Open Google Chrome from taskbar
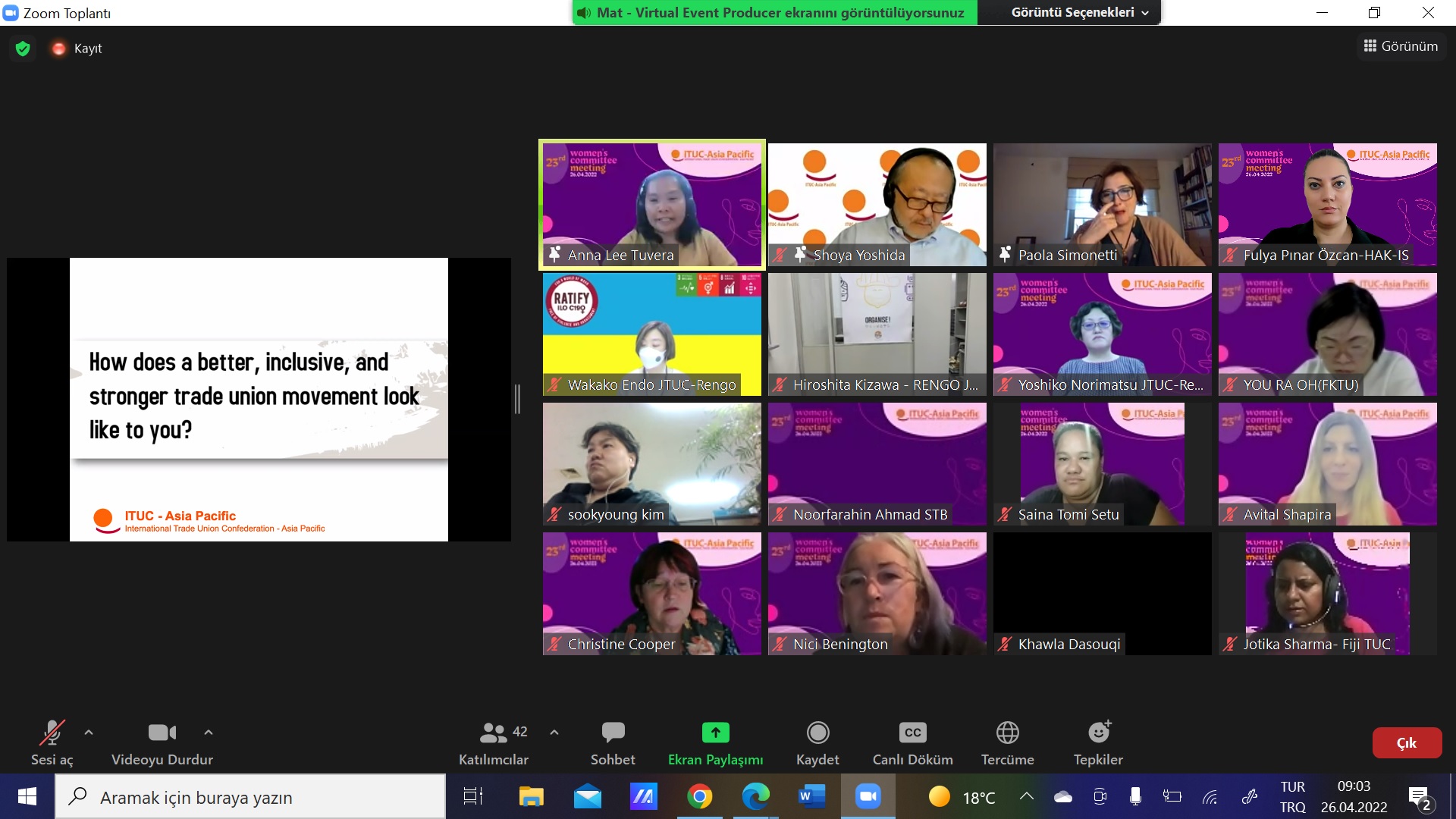Image resolution: width=1456 pixels, height=819 pixels. pyautogui.click(x=700, y=797)
